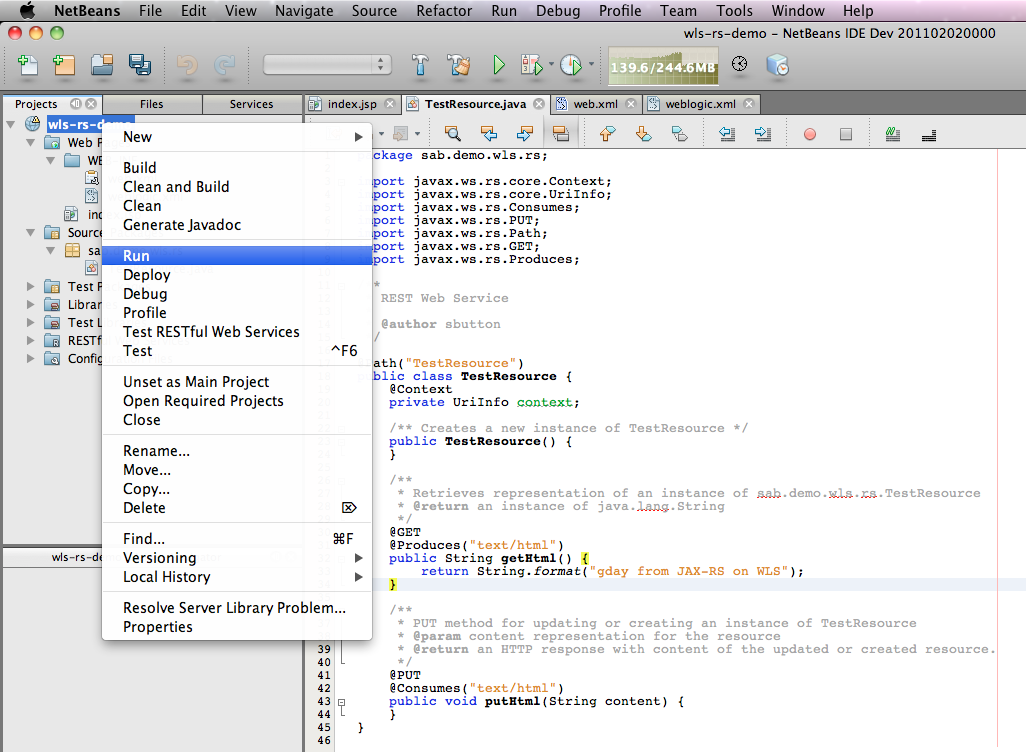This screenshot has height=752, width=1026.
Task: Run the main project with the green arrow
Action: (x=498, y=64)
